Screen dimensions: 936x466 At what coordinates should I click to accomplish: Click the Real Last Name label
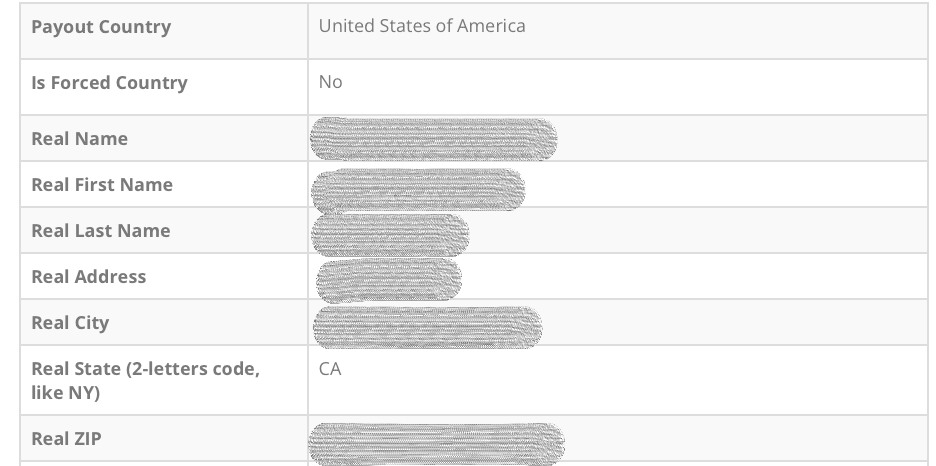coord(101,231)
